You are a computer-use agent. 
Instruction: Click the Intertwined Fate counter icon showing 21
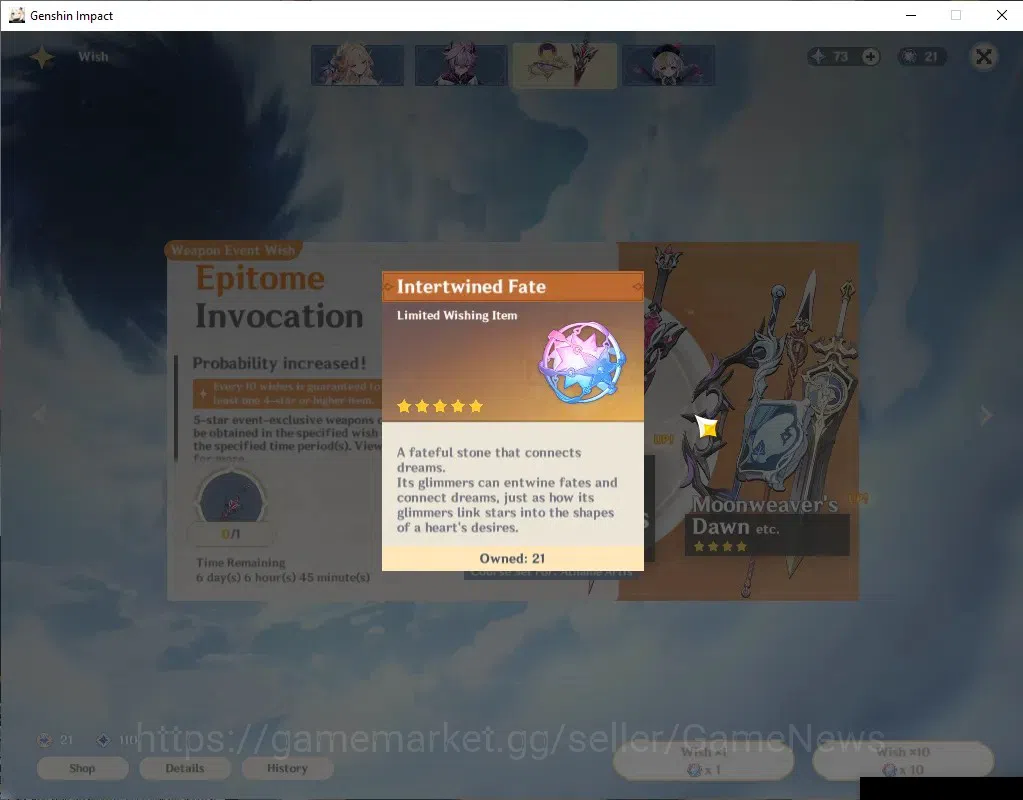click(909, 57)
